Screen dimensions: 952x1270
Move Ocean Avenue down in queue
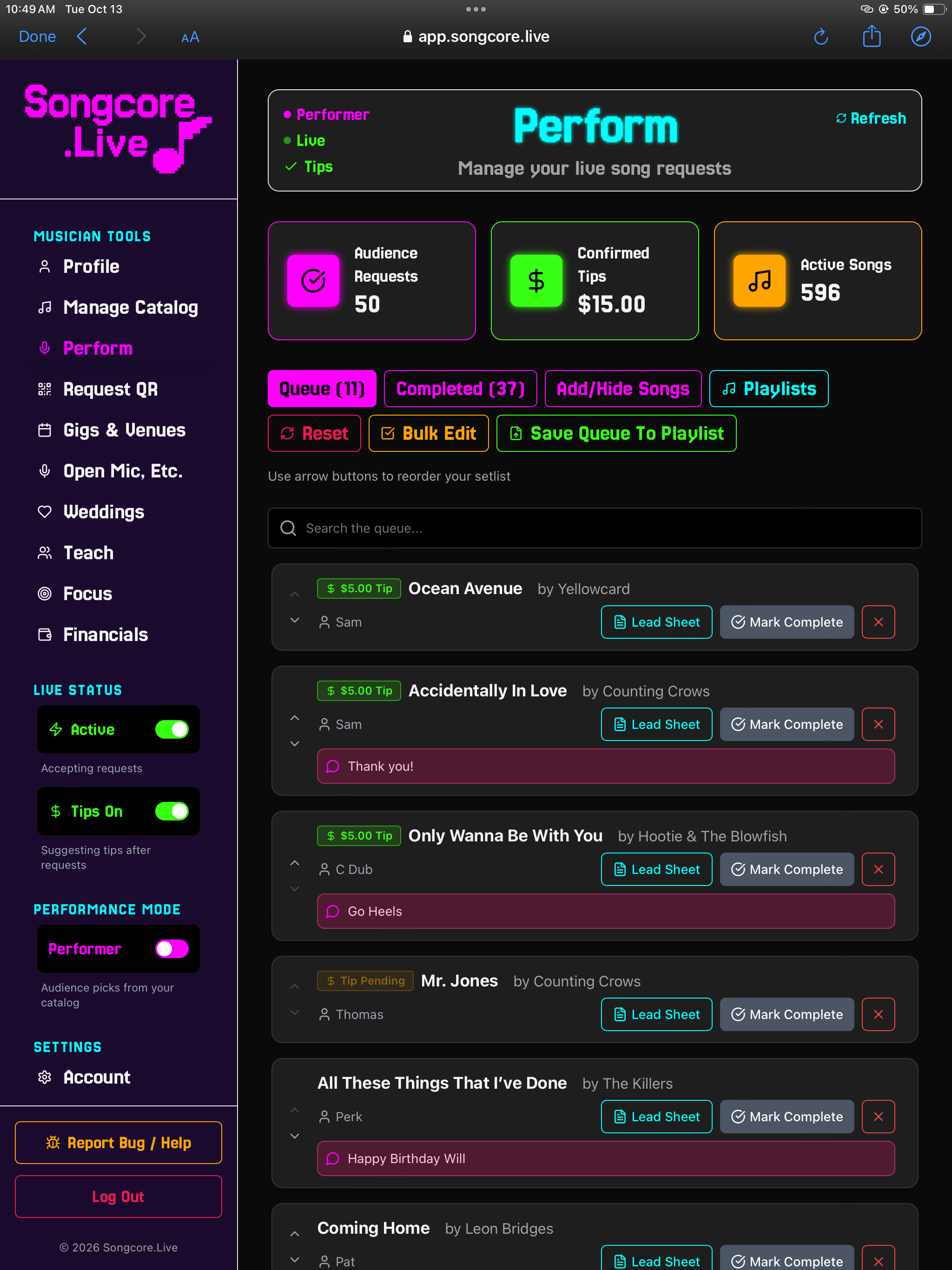(x=295, y=620)
